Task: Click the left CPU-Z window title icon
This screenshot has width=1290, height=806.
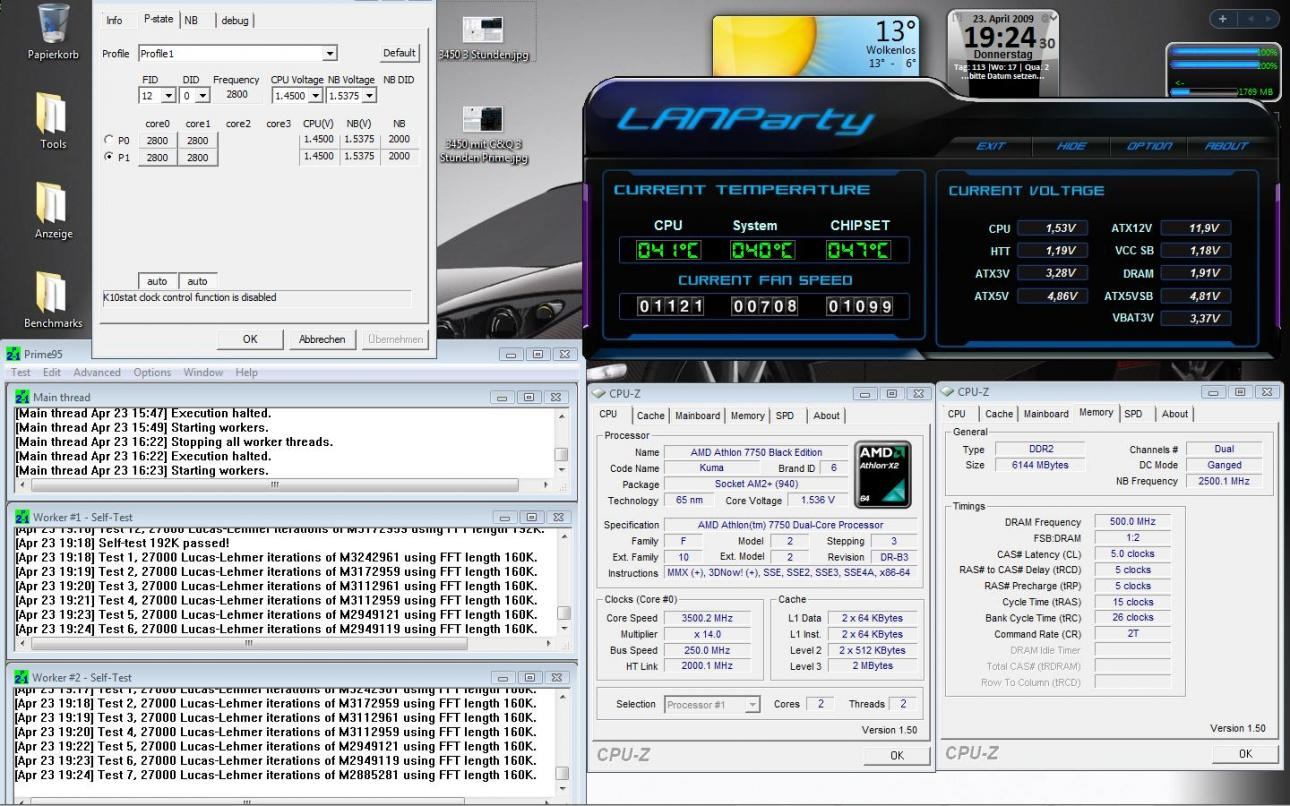Action: pos(599,392)
